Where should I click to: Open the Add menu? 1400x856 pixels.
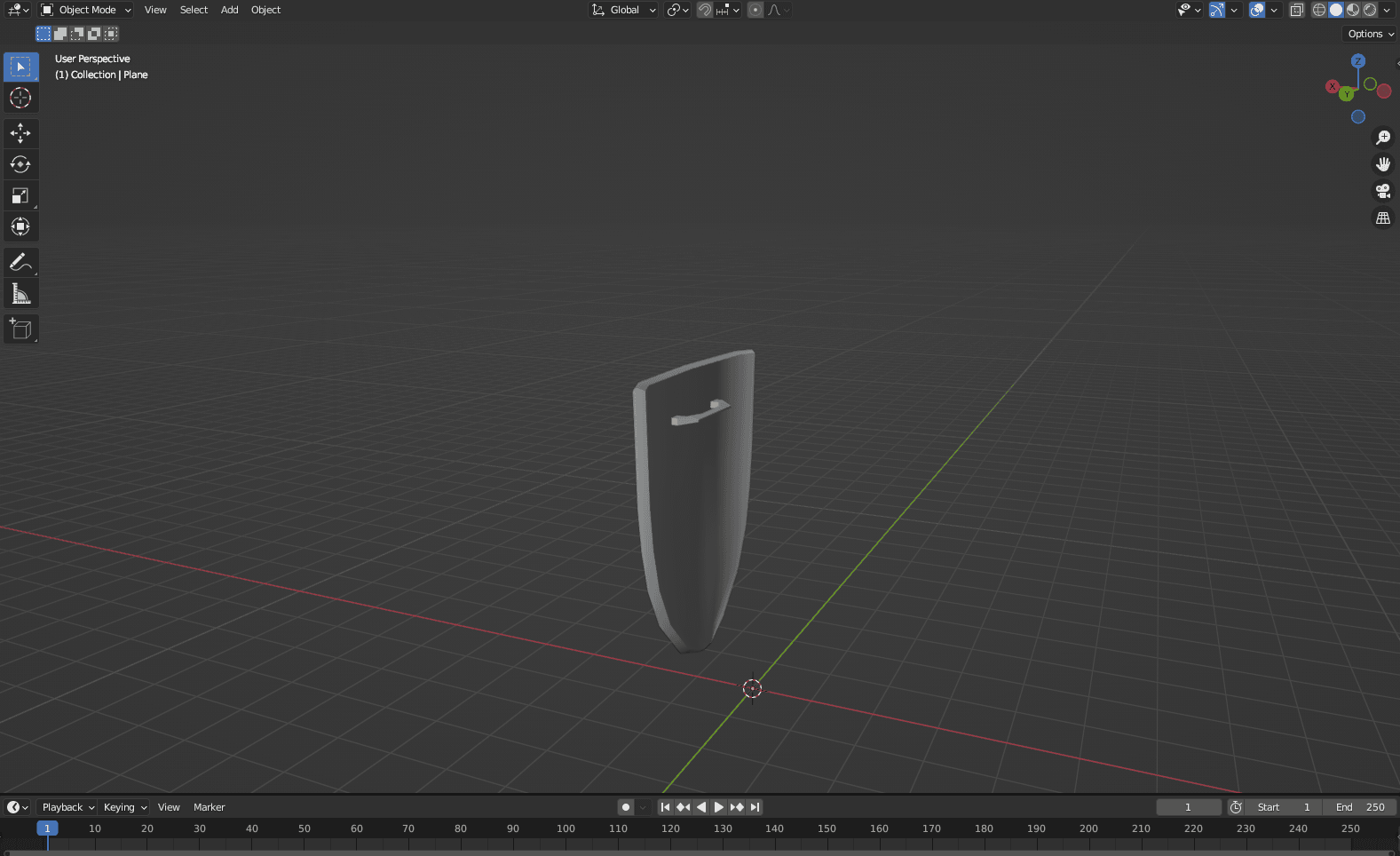229,10
